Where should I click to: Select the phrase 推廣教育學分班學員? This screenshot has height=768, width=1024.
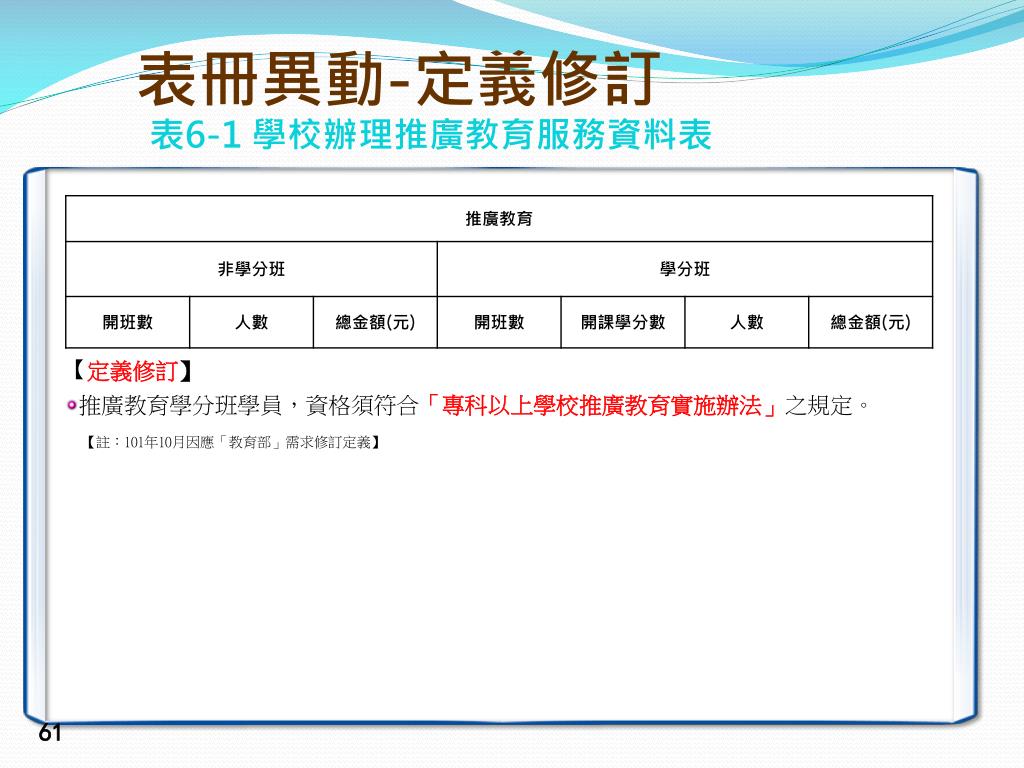pyautogui.click(x=181, y=406)
